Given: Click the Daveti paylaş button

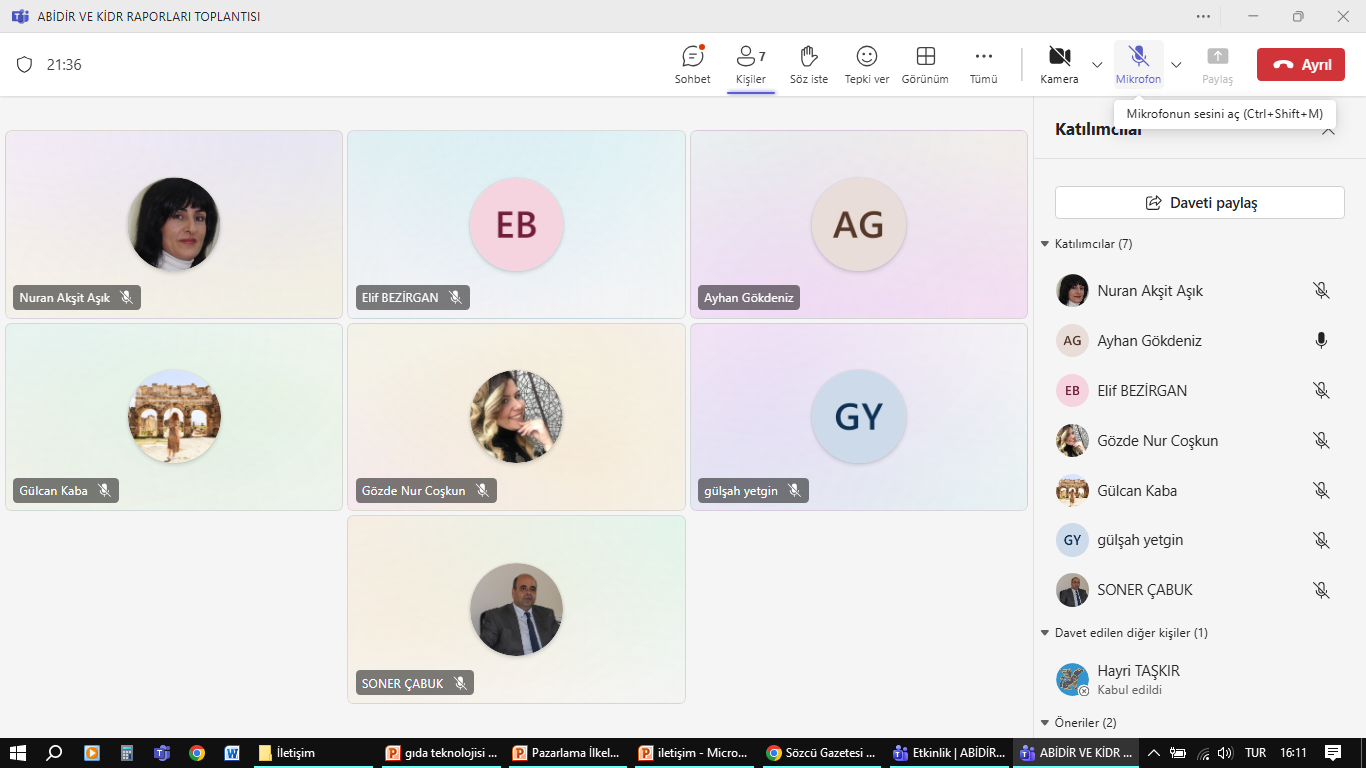Looking at the screenshot, I should (1199, 202).
